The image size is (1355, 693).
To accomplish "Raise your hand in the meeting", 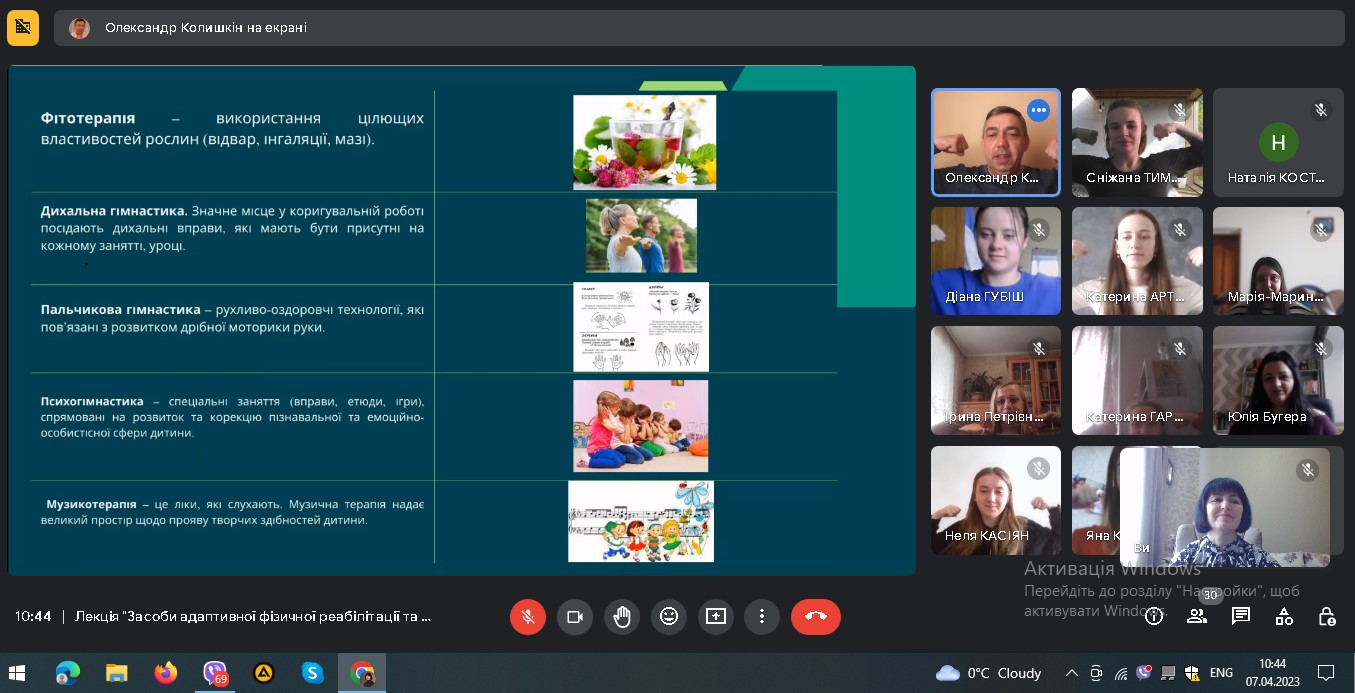I will click(x=622, y=617).
